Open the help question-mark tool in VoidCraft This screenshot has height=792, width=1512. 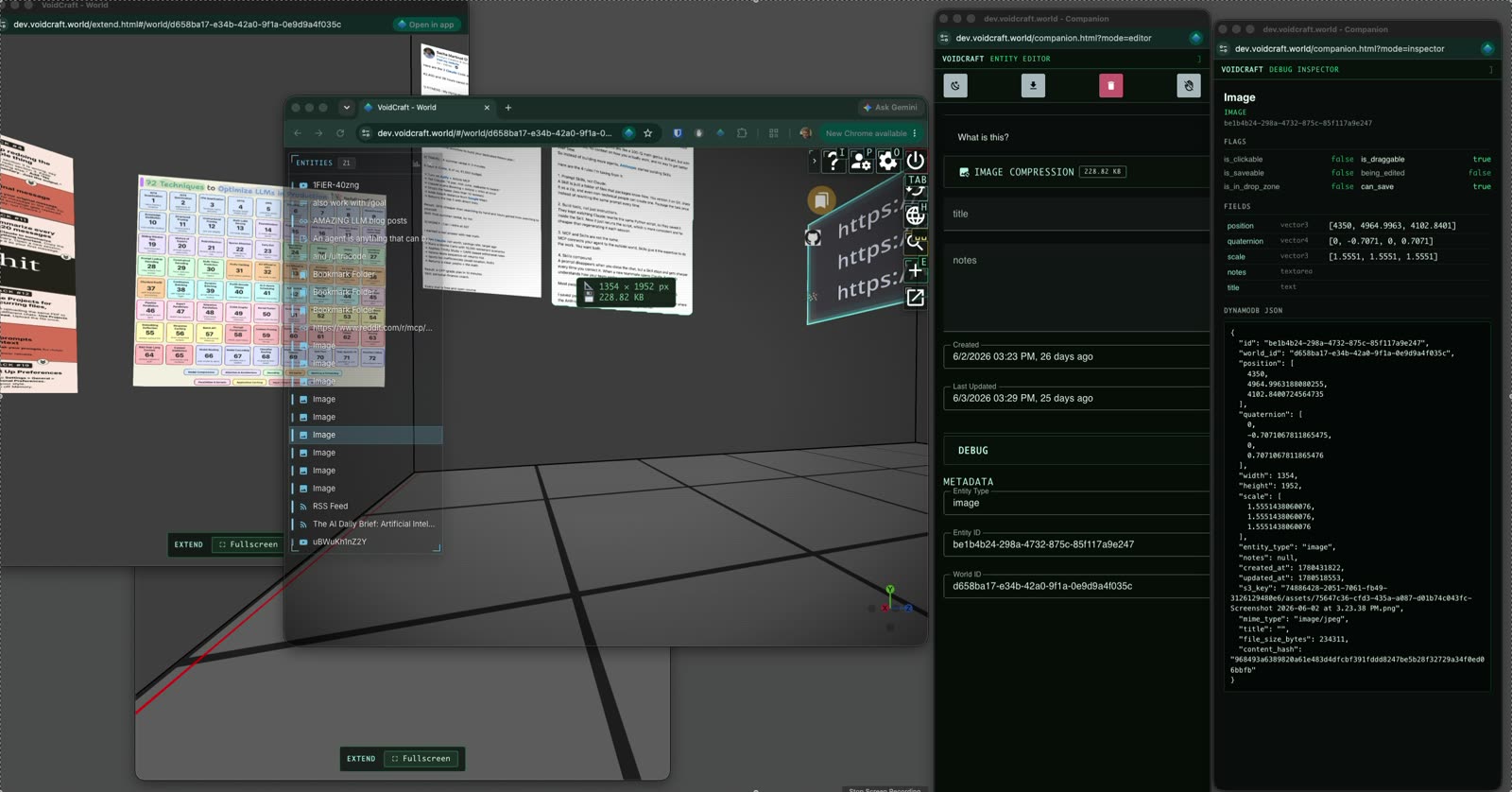[x=833, y=162]
